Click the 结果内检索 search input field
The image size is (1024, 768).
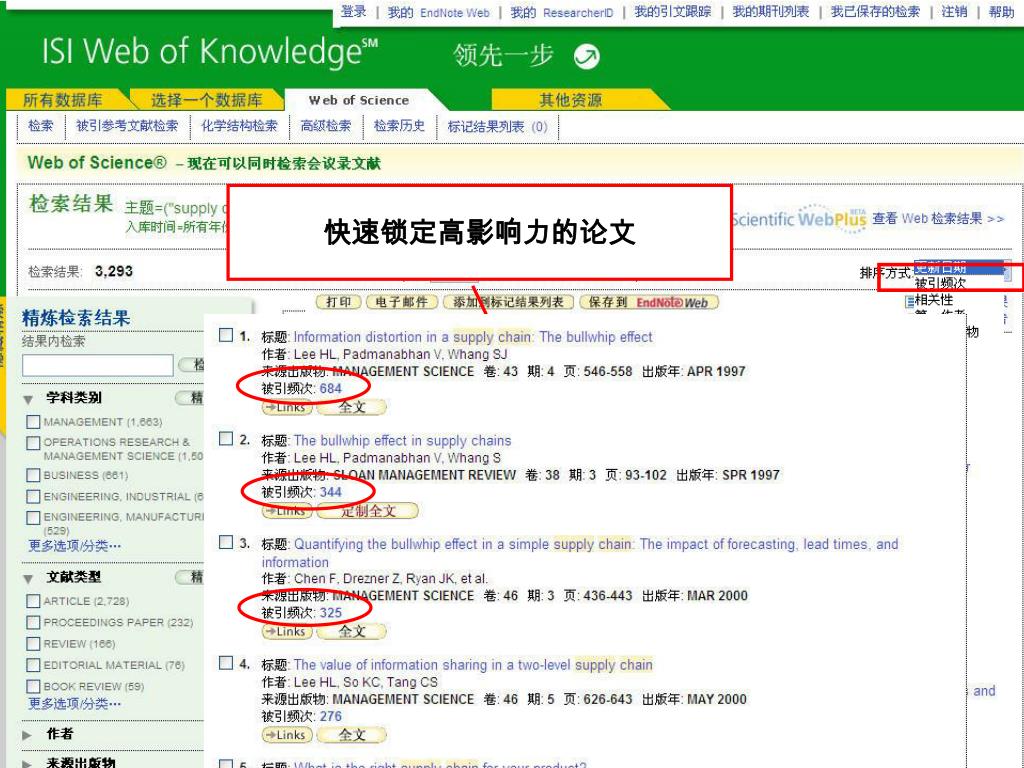click(x=98, y=365)
